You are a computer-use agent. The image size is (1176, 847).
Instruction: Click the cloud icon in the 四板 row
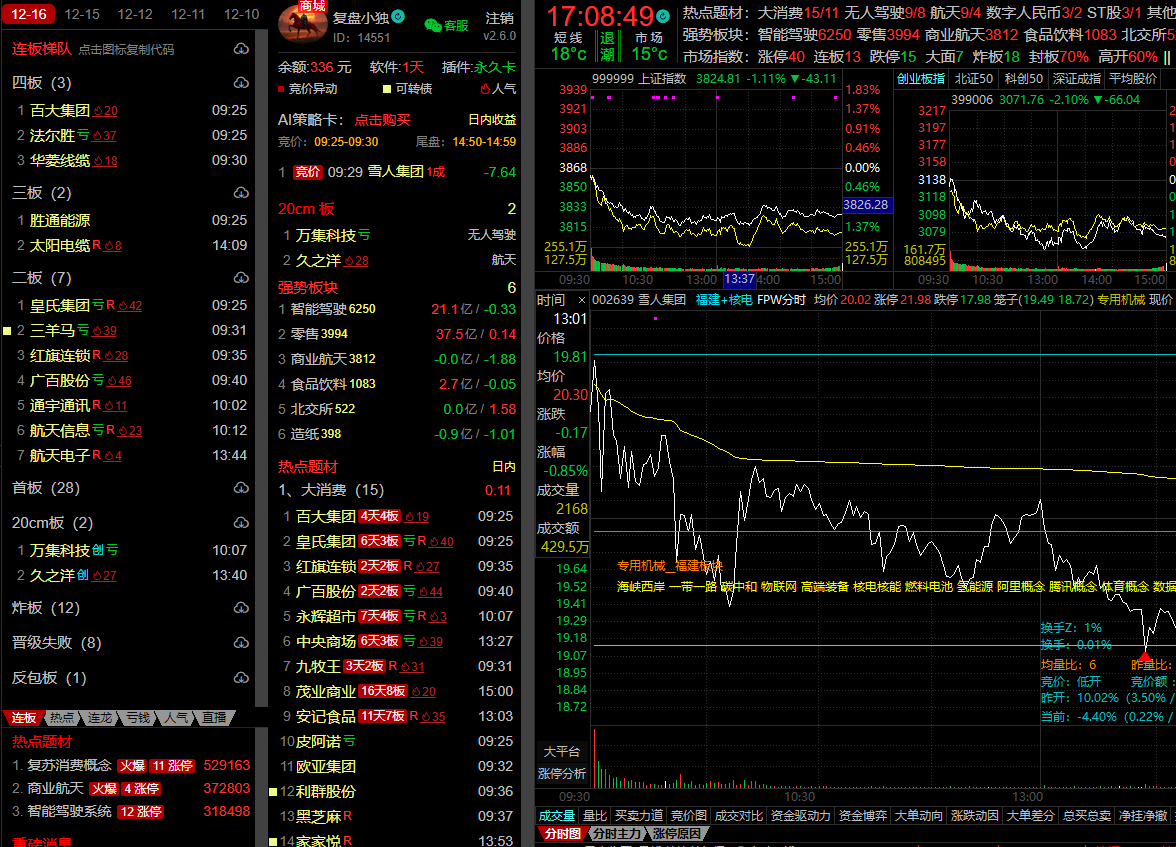coord(241,82)
